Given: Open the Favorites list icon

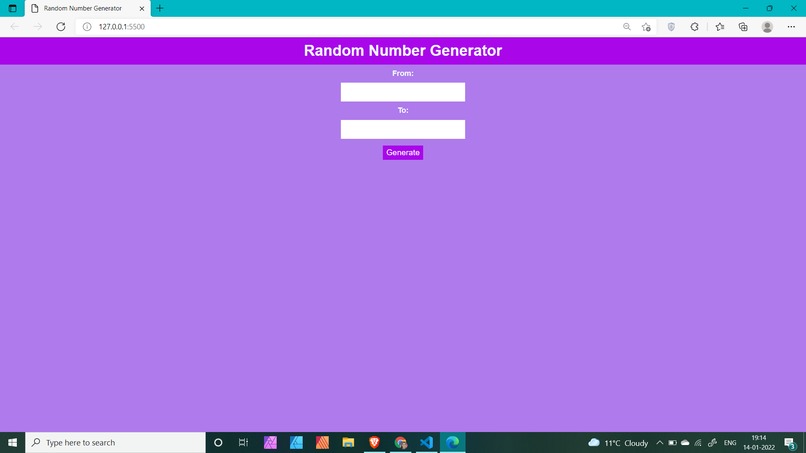Looking at the screenshot, I should [x=720, y=27].
